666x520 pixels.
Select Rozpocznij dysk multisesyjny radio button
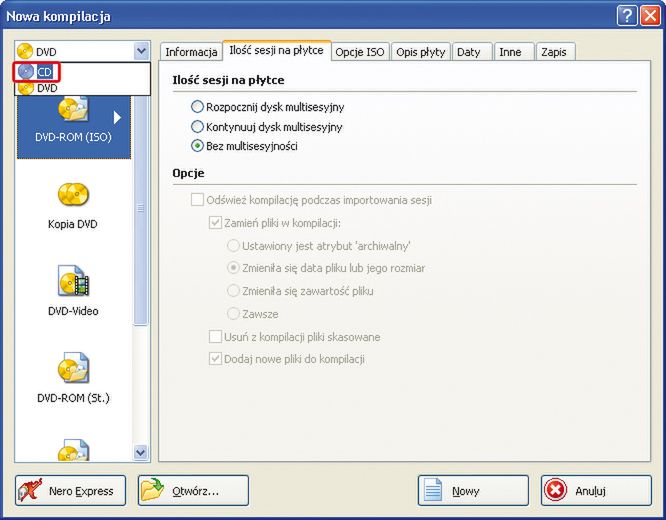(197, 107)
